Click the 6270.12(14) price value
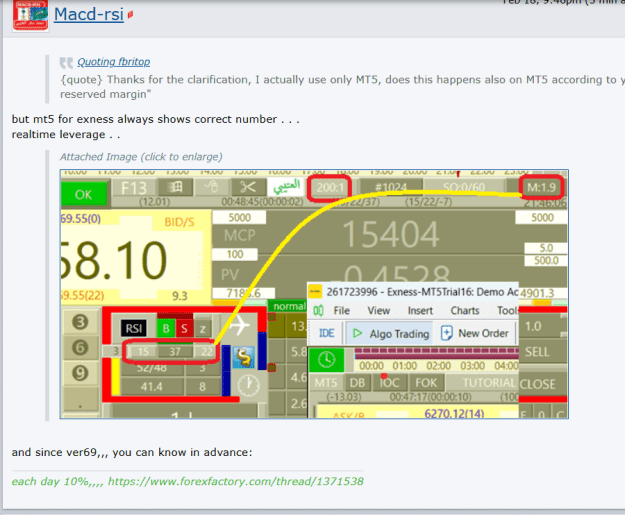 click(x=454, y=413)
